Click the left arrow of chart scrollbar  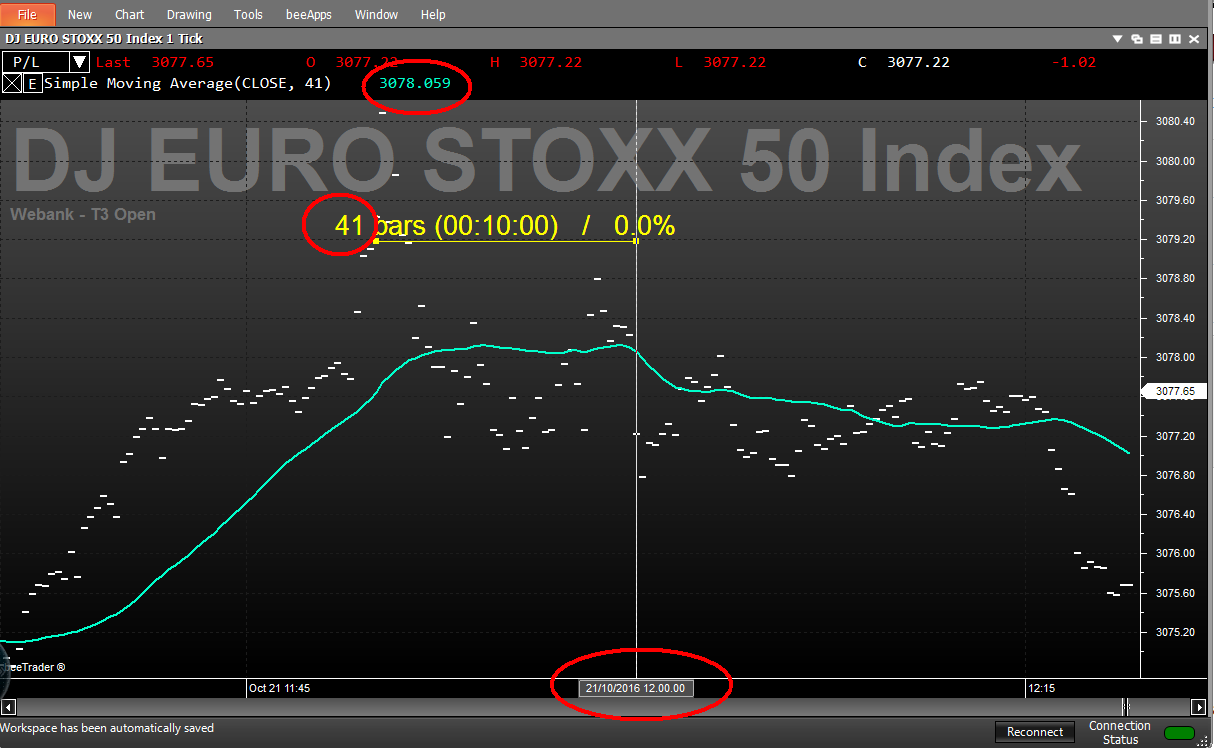pyautogui.click(x=9, y=706)
